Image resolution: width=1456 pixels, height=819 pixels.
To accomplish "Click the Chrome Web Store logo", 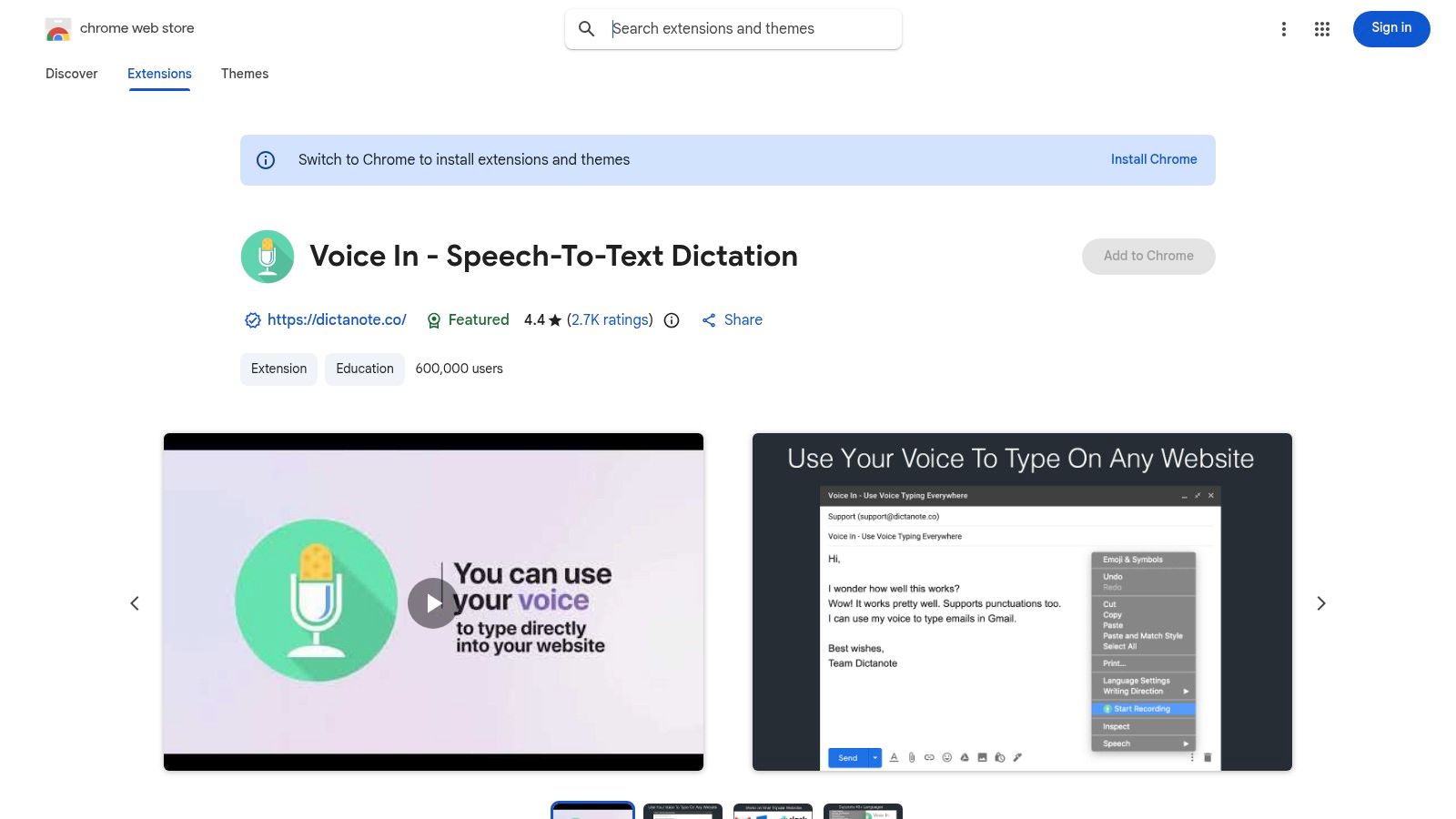I will click(x=58, y=29).
